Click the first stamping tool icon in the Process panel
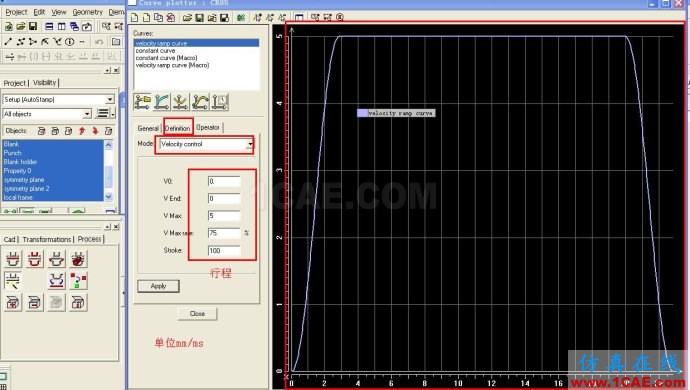This screenshot has width=690, height=390. pyautogui.click(x=13, y=259)
